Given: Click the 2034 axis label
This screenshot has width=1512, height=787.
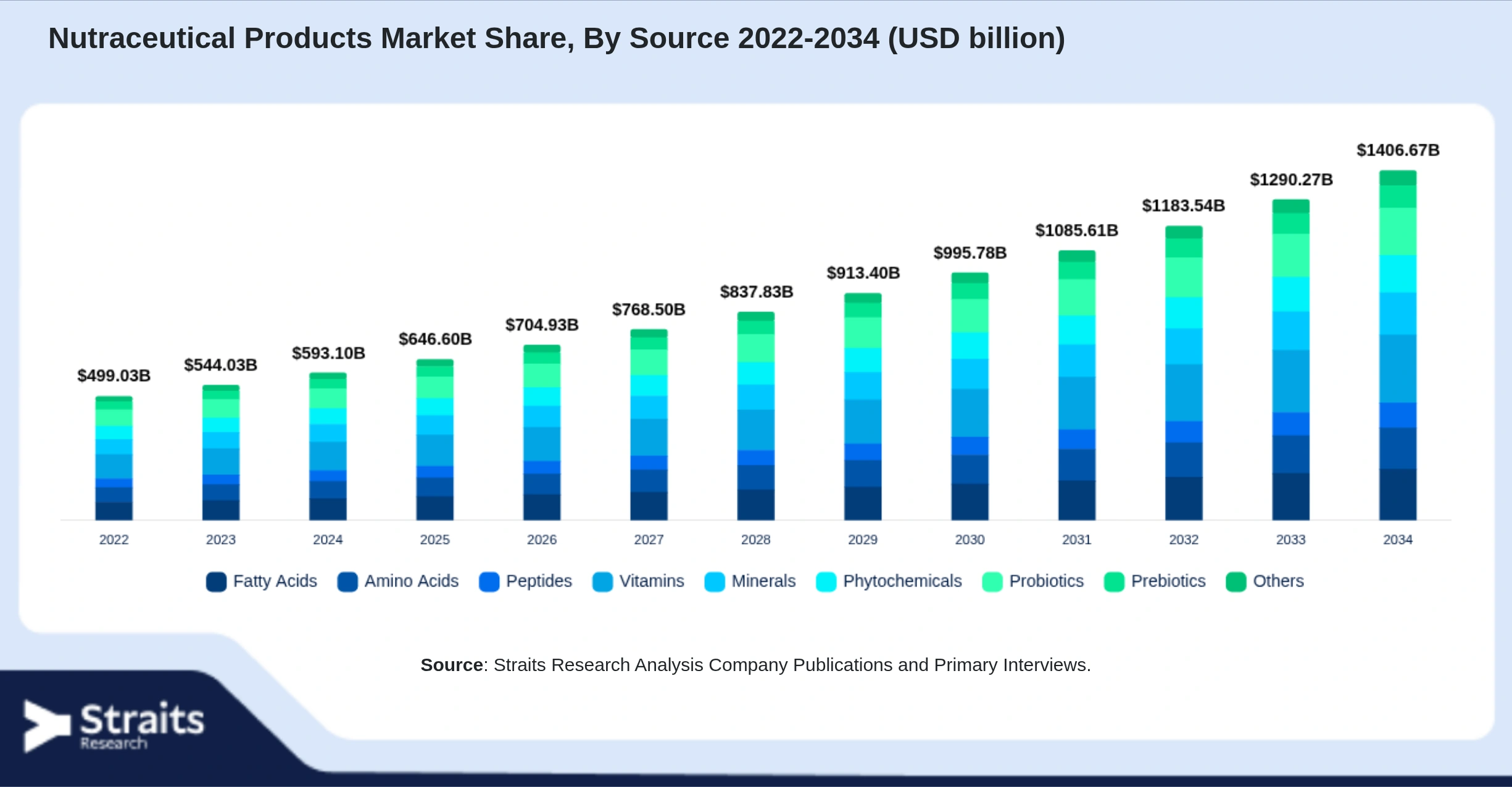Looking at the screenshot, I should (x=1398, y=540).
